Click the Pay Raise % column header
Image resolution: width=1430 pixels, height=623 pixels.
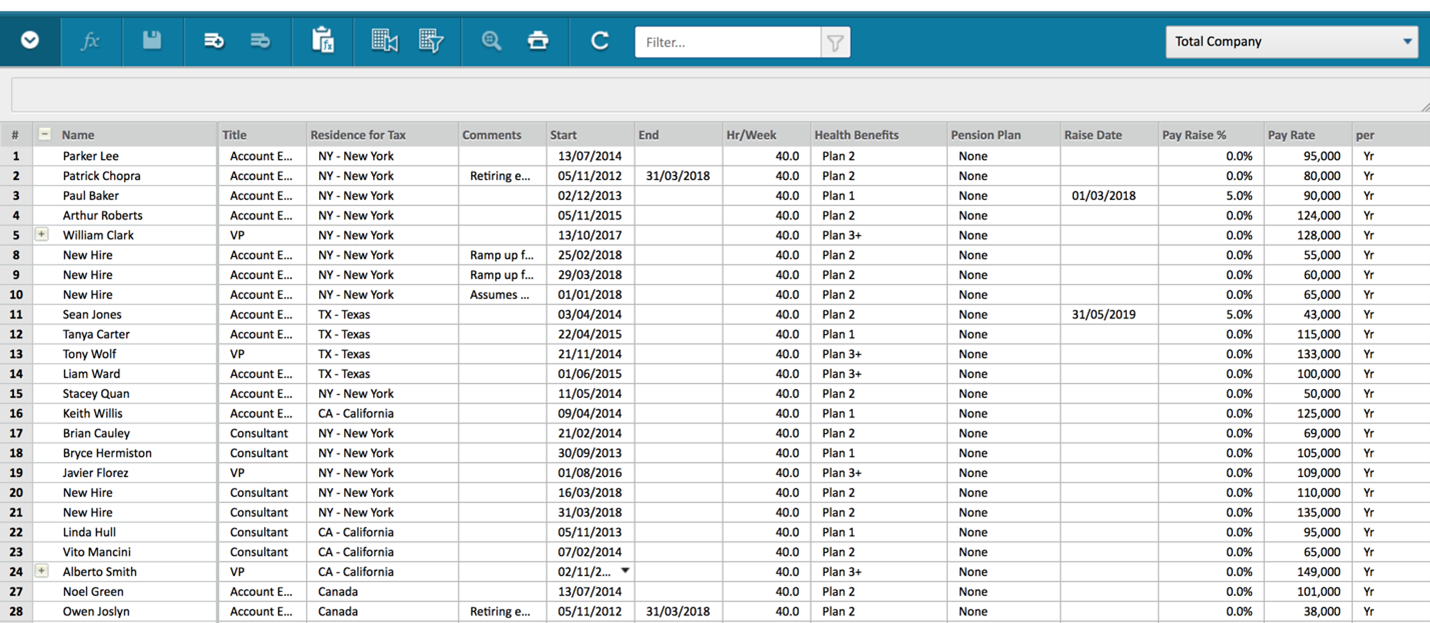(x=1194, y=135)
